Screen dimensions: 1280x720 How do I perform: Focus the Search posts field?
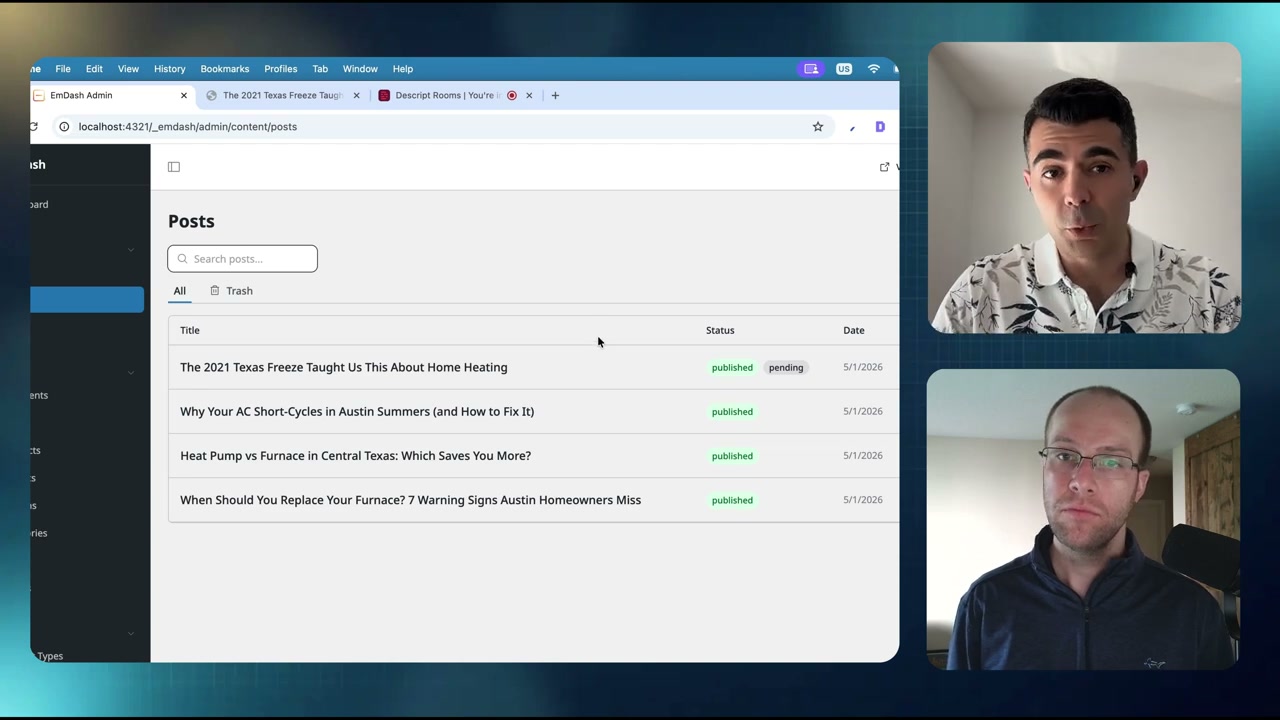[x=243, y=259]
